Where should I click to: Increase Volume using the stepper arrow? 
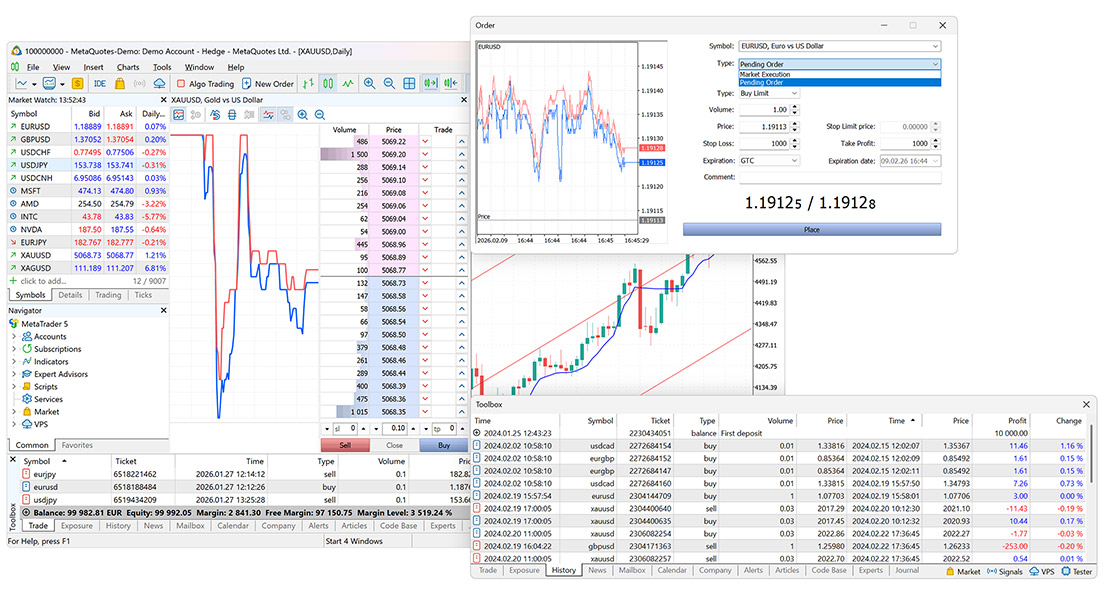point(794,105)
